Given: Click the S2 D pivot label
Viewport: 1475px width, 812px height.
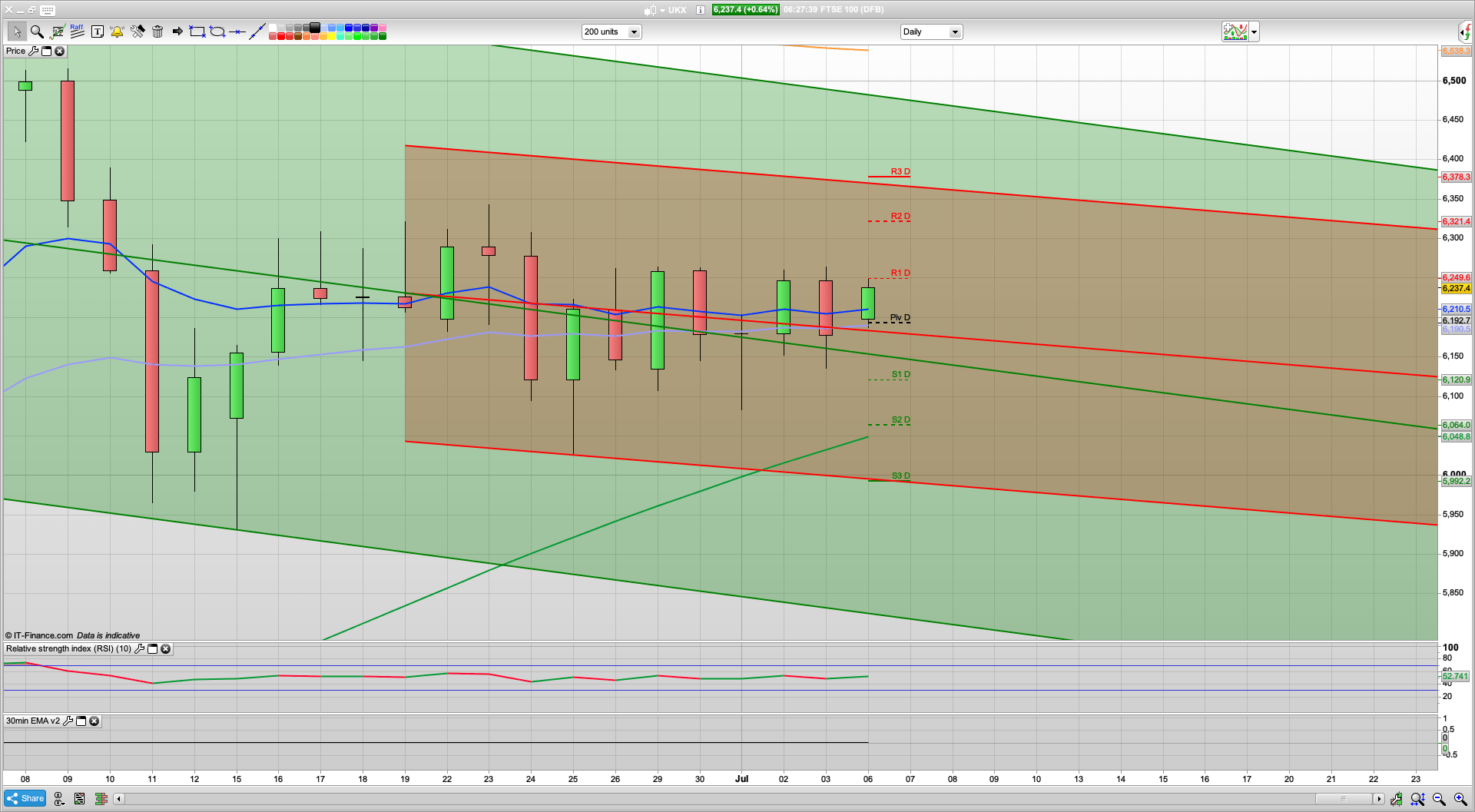Looking at the screenshot, I should point(900,419).
